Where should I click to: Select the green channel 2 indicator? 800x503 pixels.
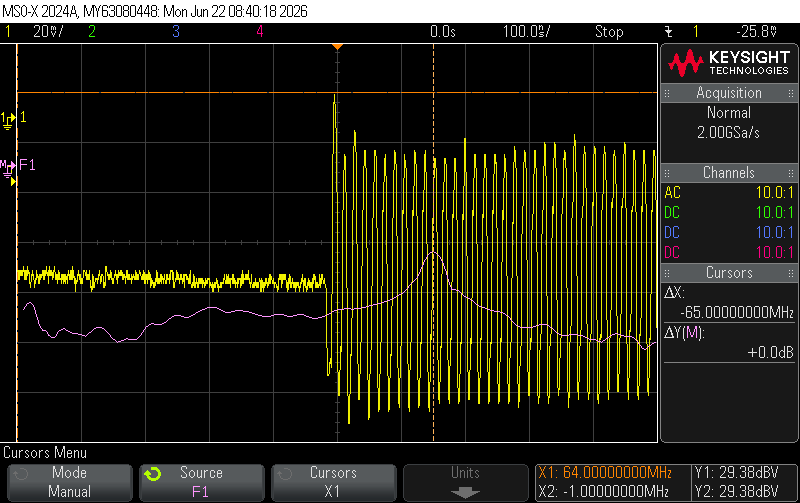(x=92, y=32)
